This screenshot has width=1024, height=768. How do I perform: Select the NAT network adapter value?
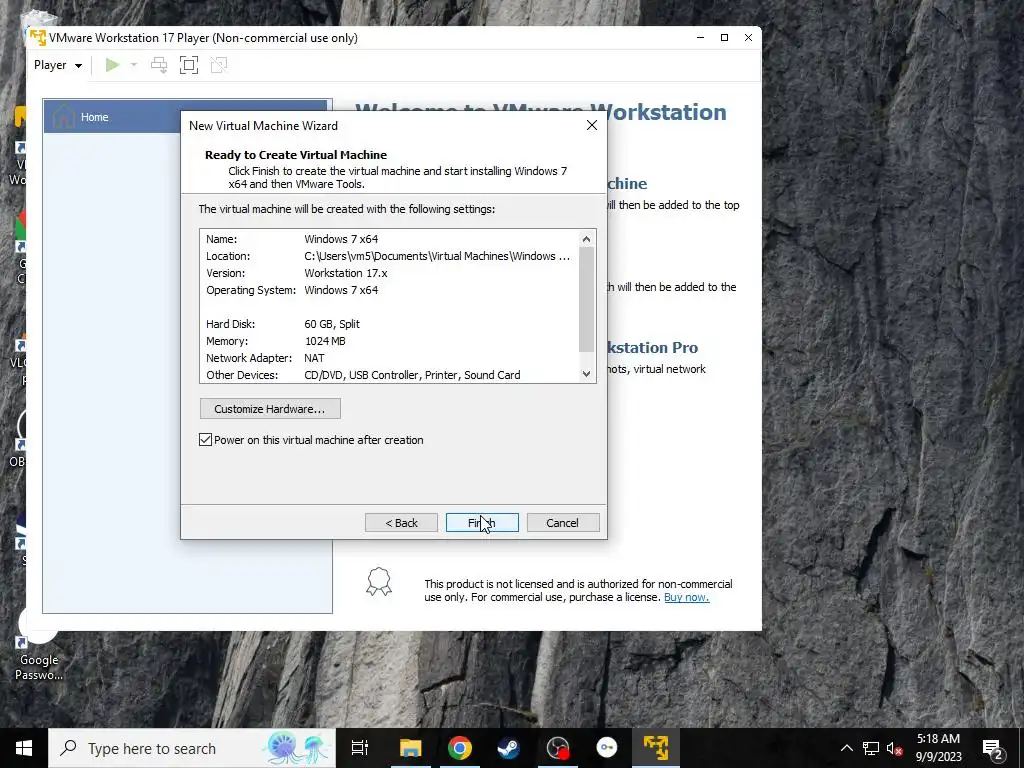[x=314, y=358]
